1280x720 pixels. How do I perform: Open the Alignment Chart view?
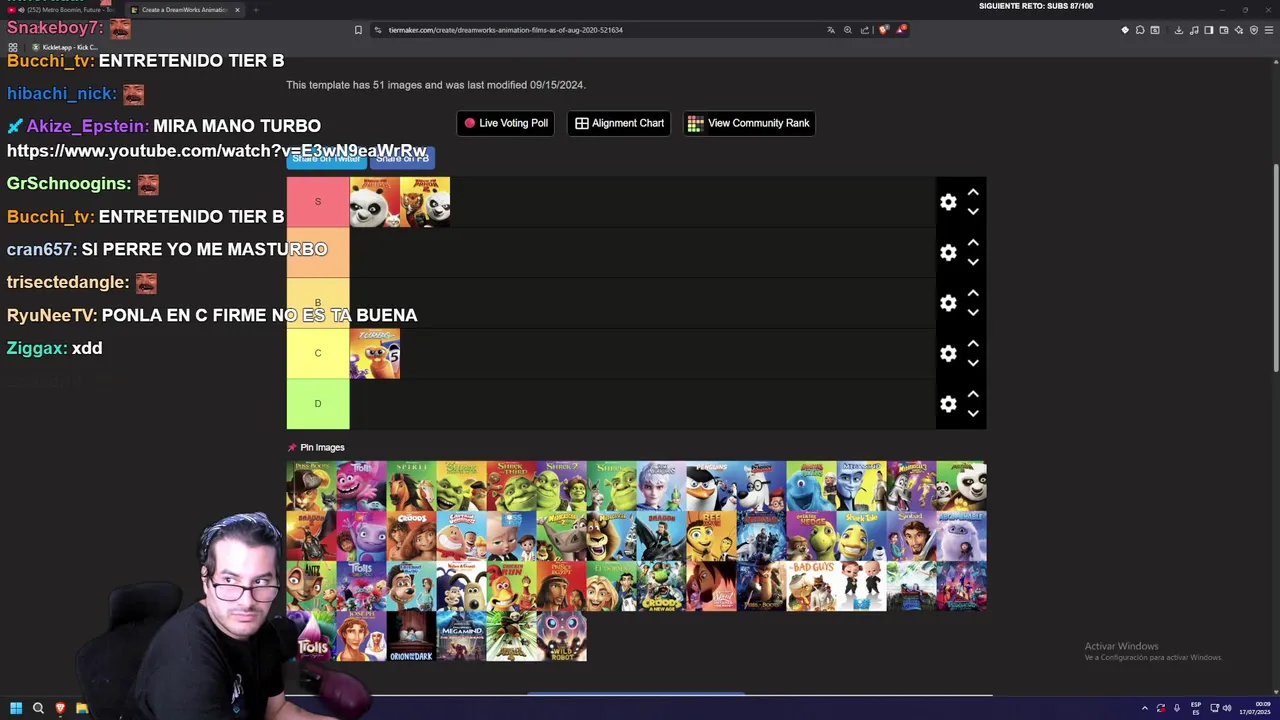tap(619, 123)
